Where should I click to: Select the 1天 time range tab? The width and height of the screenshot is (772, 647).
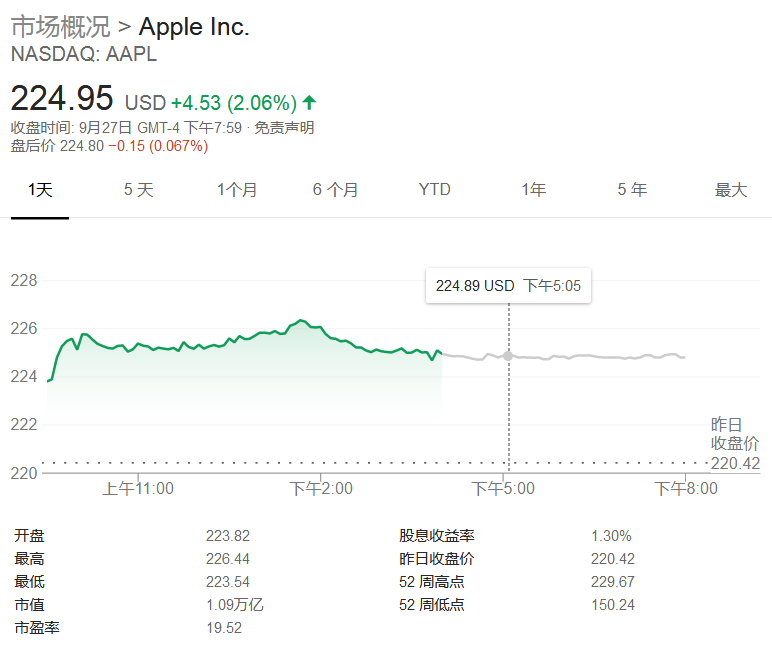click(x=40, y=190)
